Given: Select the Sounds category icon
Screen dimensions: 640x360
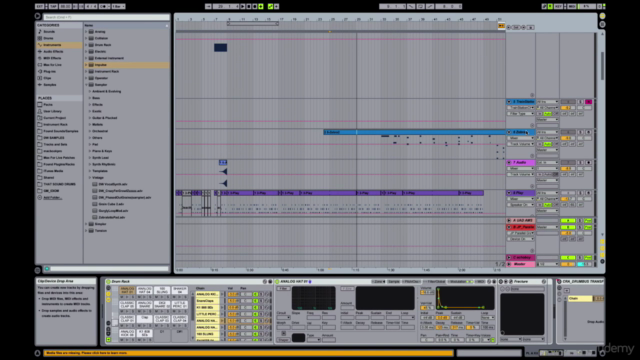Looking at the screenshot, I should point(40,31).
